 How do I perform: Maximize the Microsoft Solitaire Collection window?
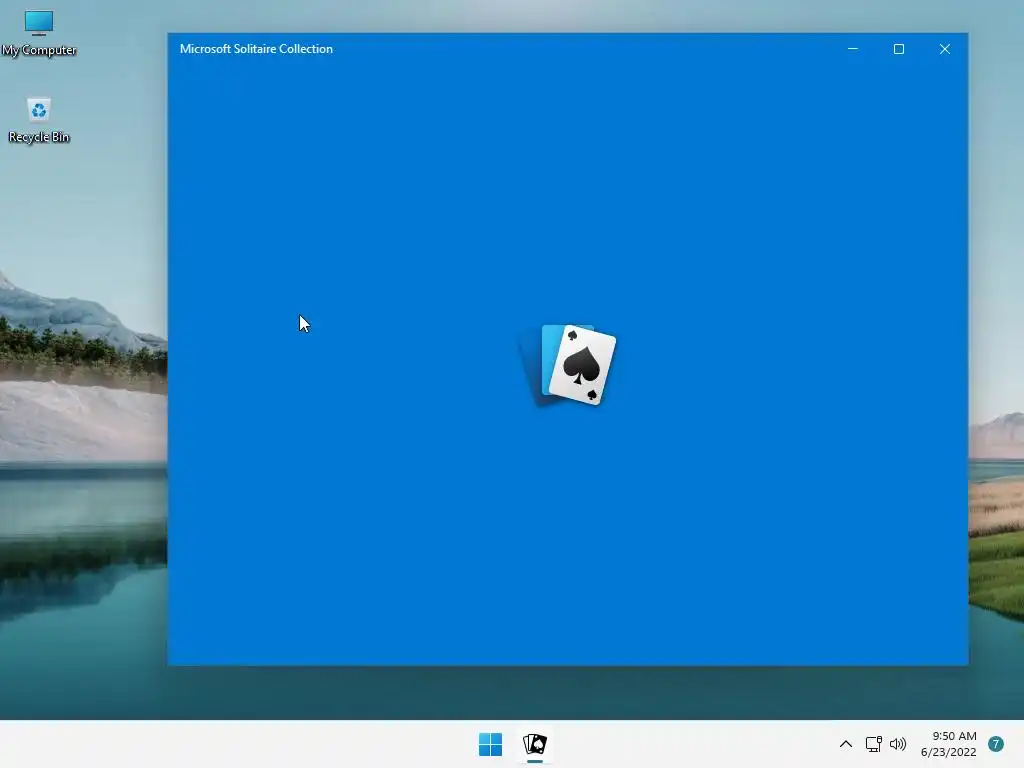(x=899, y=49)
